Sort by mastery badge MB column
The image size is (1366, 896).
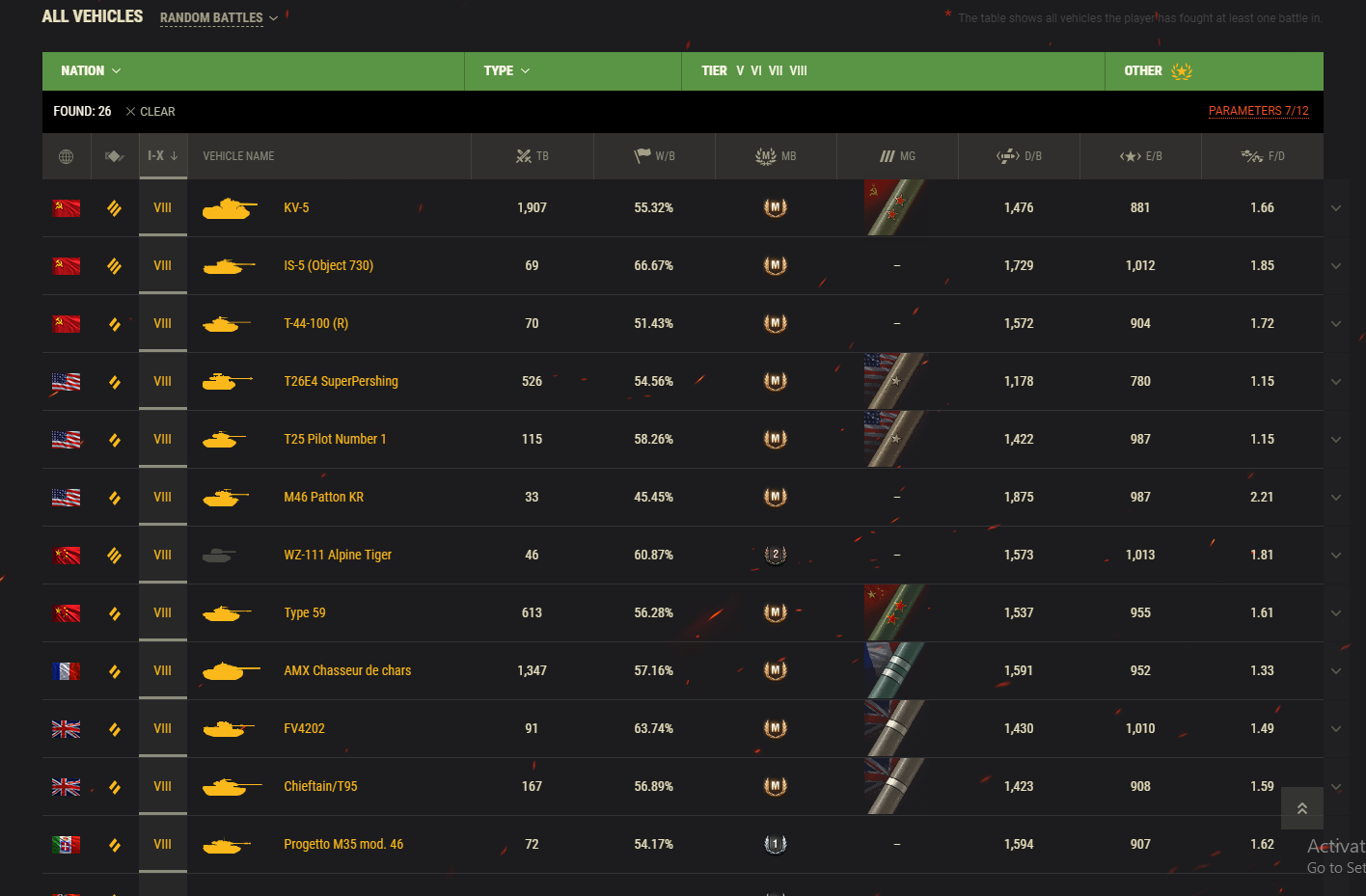(776, 156)
